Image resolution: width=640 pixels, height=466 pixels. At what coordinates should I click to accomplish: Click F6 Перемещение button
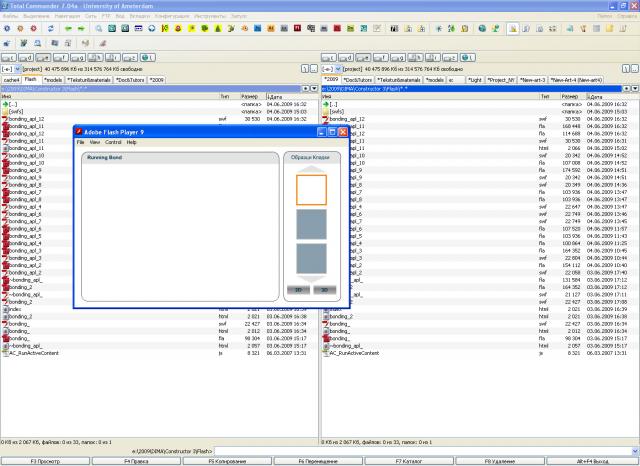click(x=318, y=462)
